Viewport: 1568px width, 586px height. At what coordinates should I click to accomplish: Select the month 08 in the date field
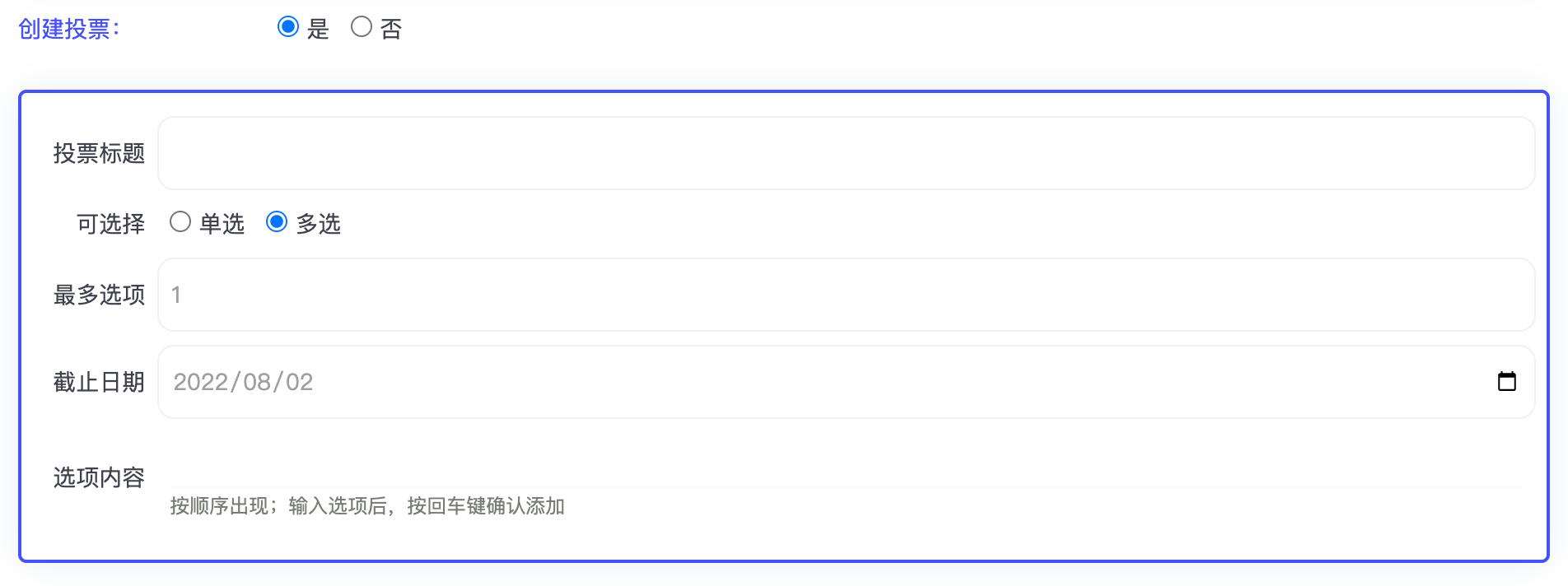click(257, 382)
